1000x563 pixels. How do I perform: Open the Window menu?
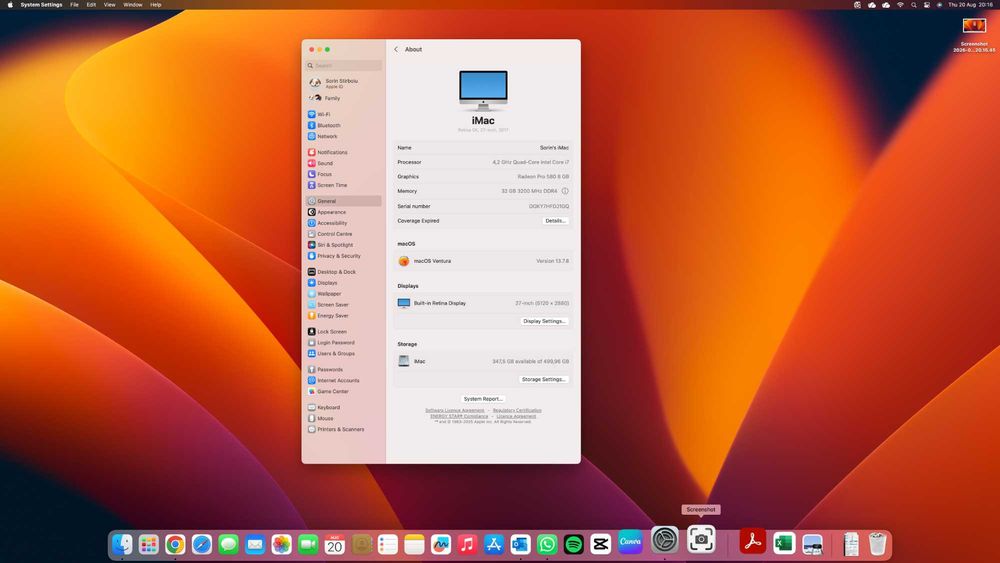click(x=133, y=4)
